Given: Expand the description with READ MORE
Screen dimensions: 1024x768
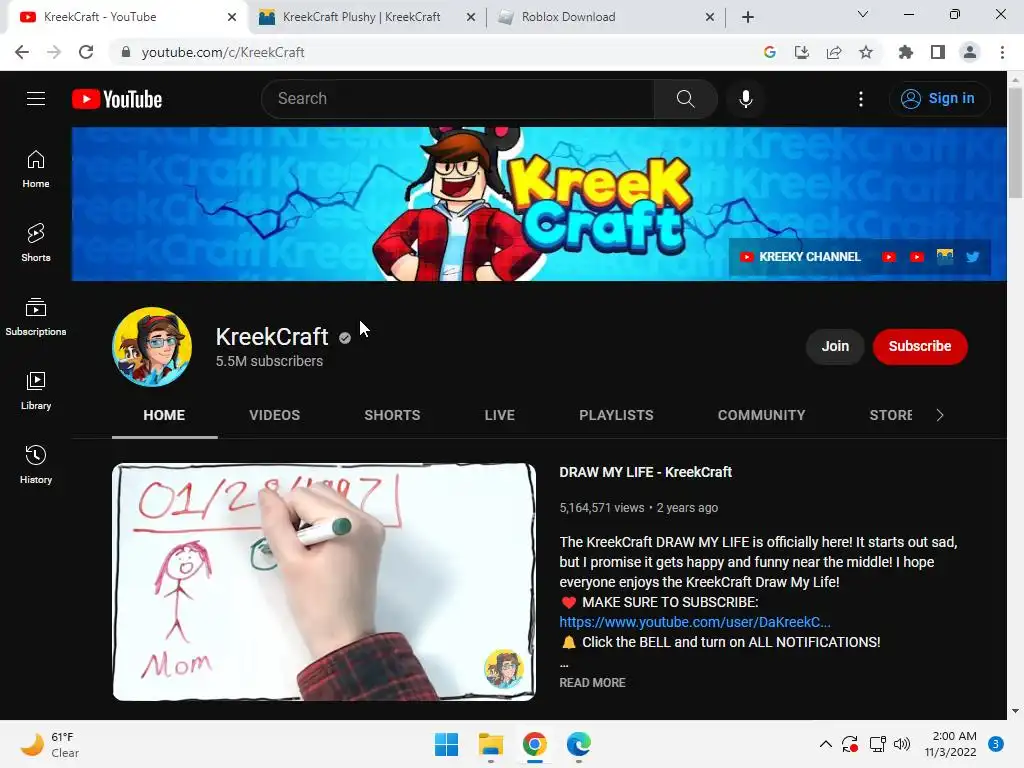Looking at the screenshot, I should (x=592, y=682).
